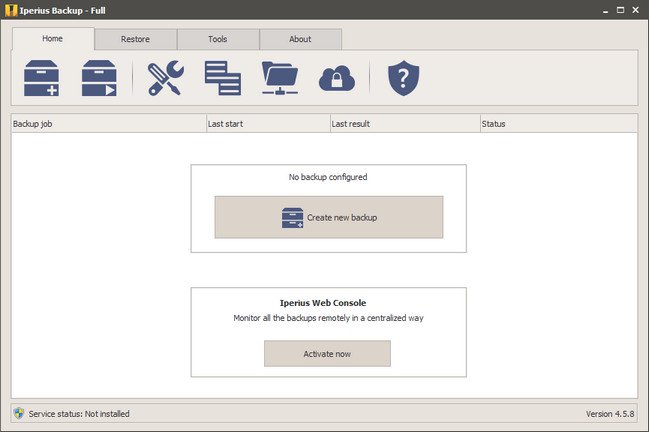Image resolution: width=649 pixels, height=432 pixels.
Task: Open the logs/reports stacked lists icon
Action: [223, 78]
